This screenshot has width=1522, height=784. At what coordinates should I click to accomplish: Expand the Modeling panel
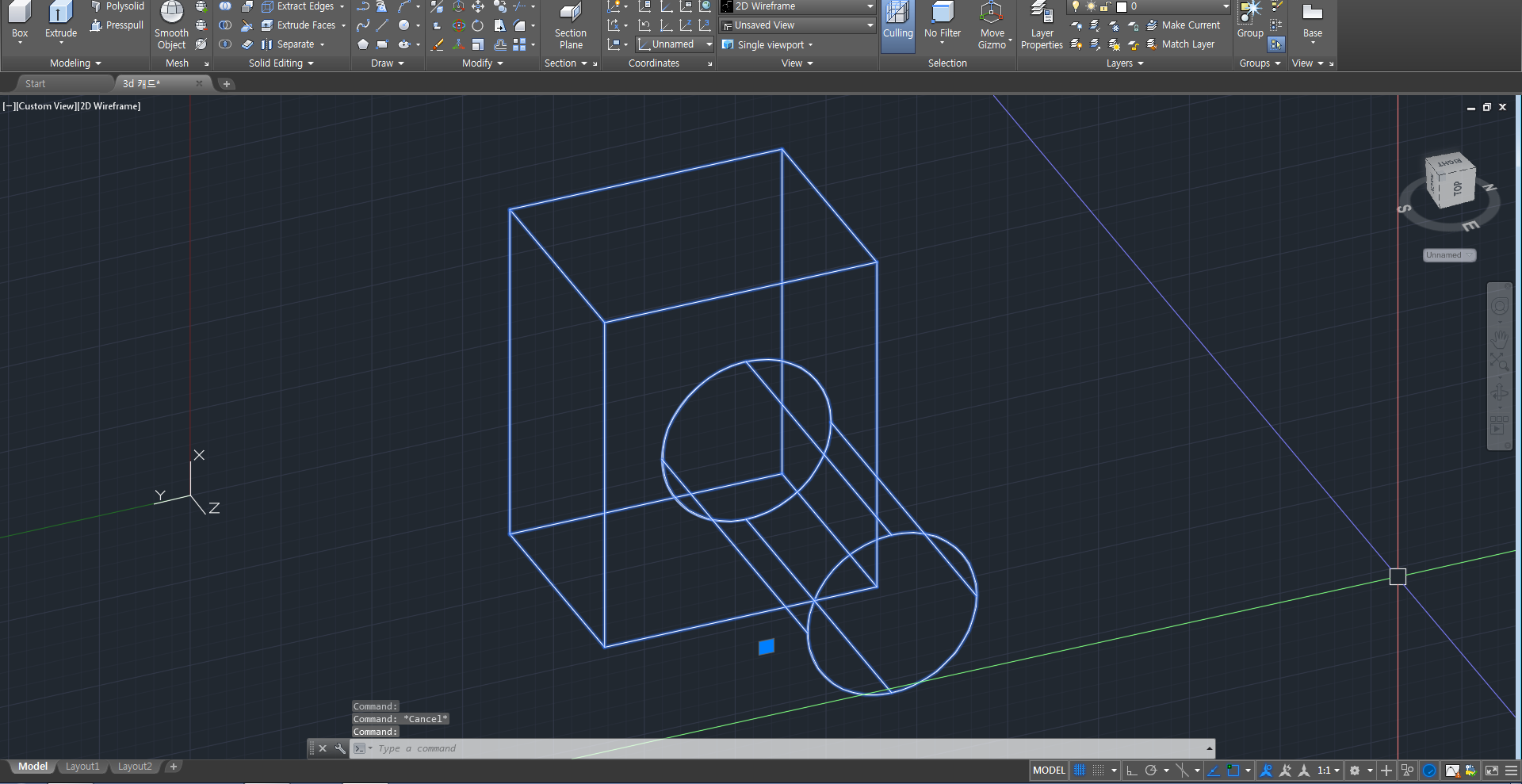[x=75, y=63]
